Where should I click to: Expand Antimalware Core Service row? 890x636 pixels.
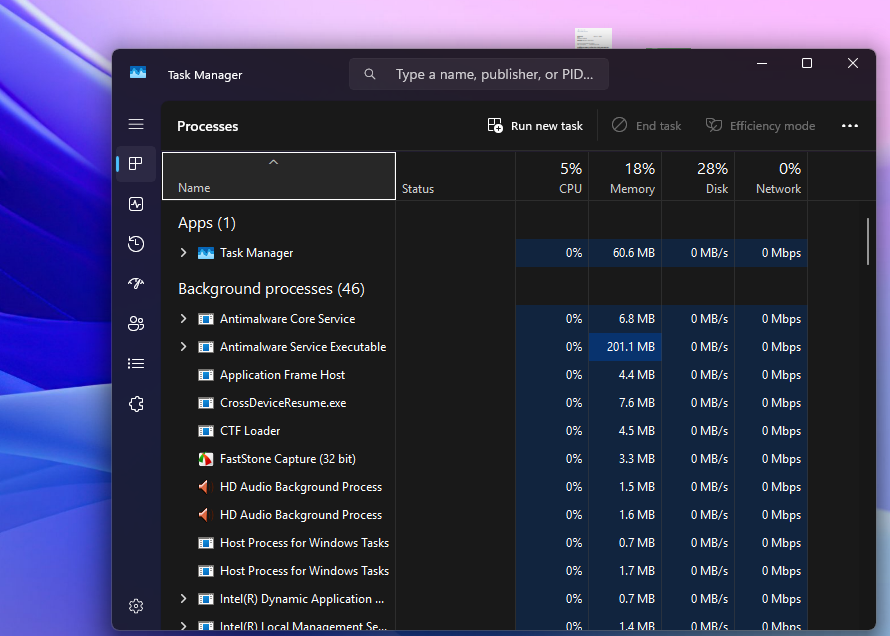(183, 319)
